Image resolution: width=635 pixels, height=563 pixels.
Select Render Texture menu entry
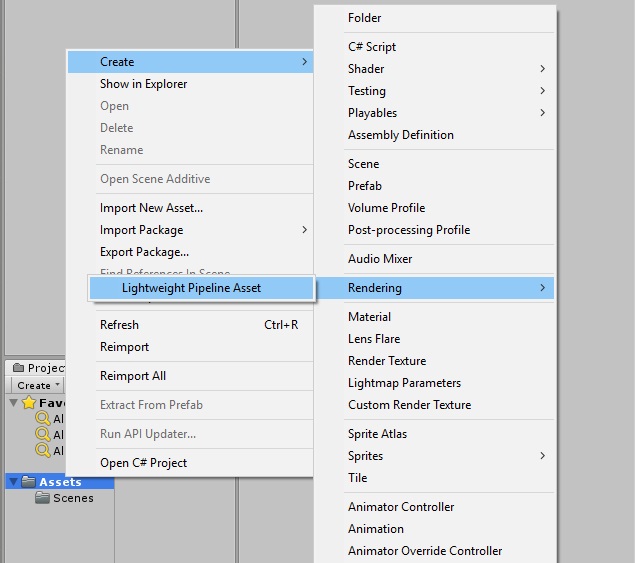point(386,361)
